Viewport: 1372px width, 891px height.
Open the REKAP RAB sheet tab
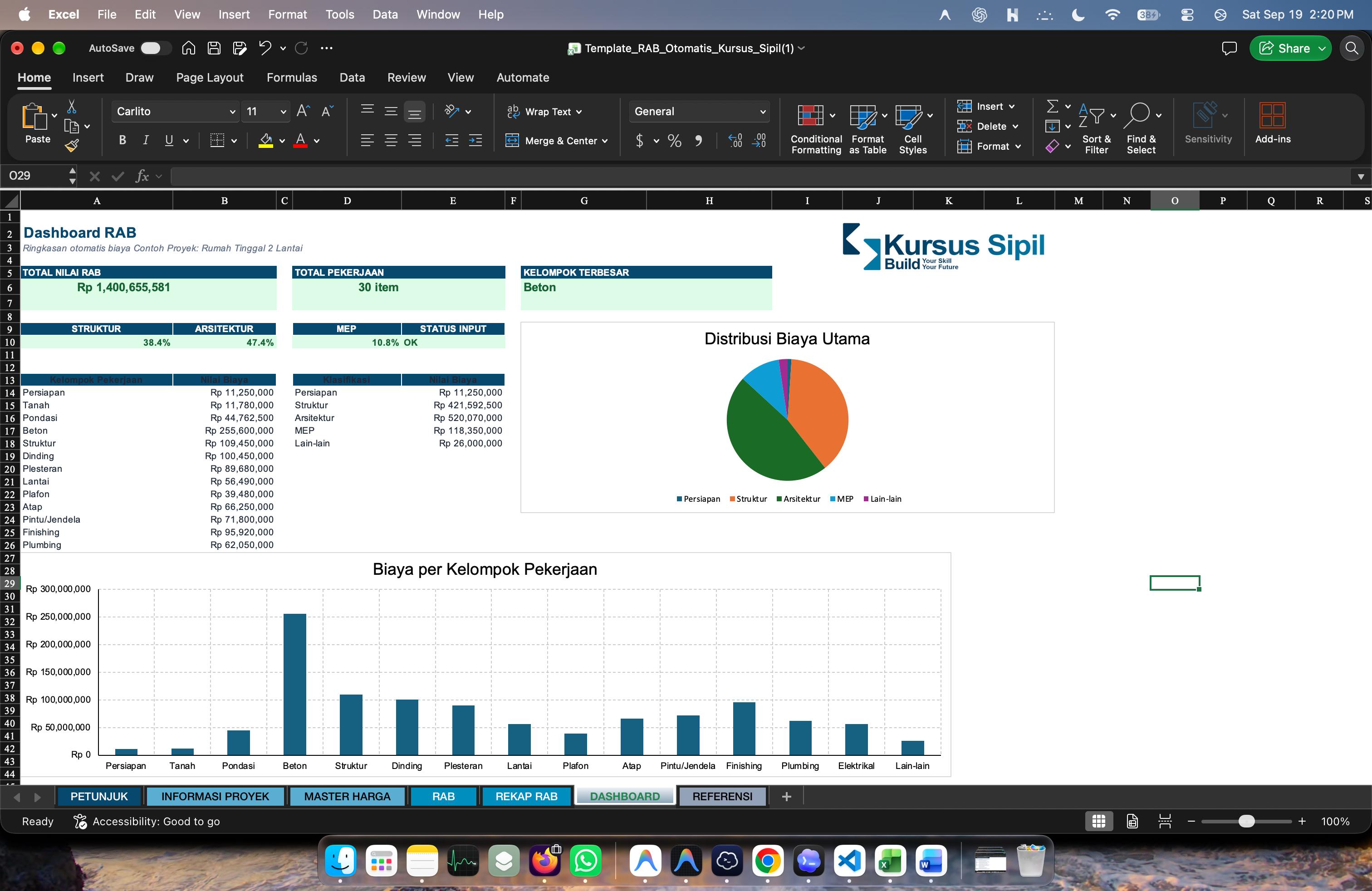526,796
